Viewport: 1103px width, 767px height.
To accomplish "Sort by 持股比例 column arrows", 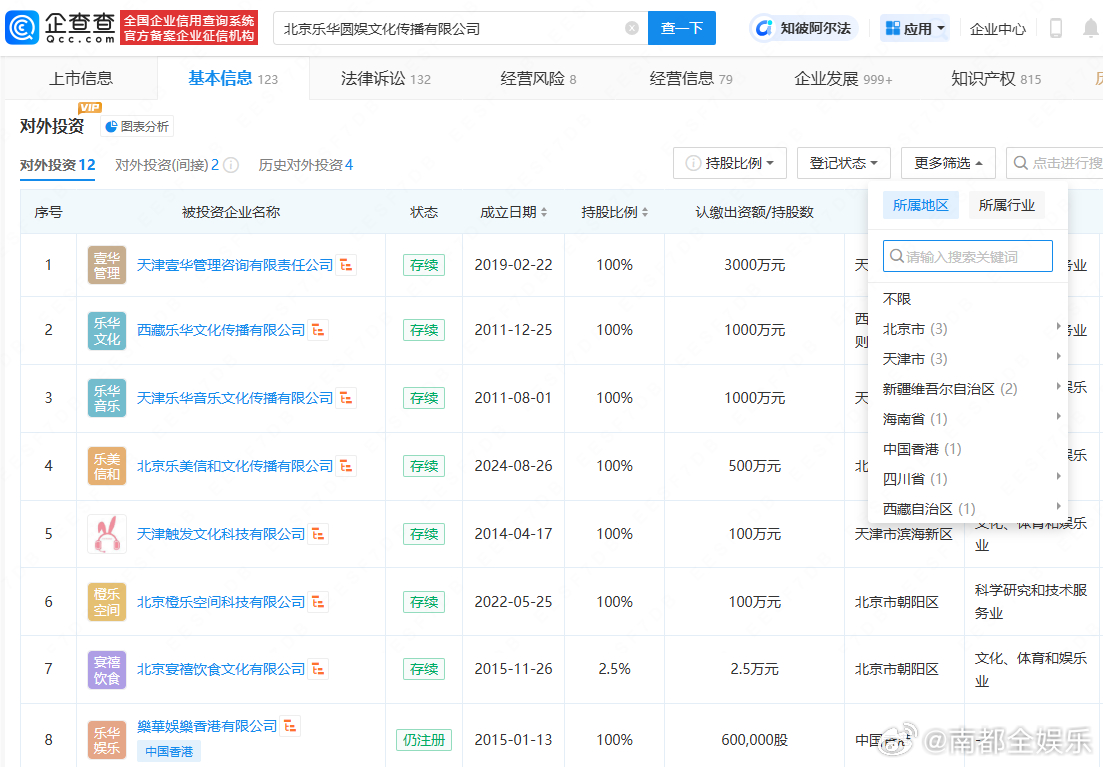I will point(645,212).
